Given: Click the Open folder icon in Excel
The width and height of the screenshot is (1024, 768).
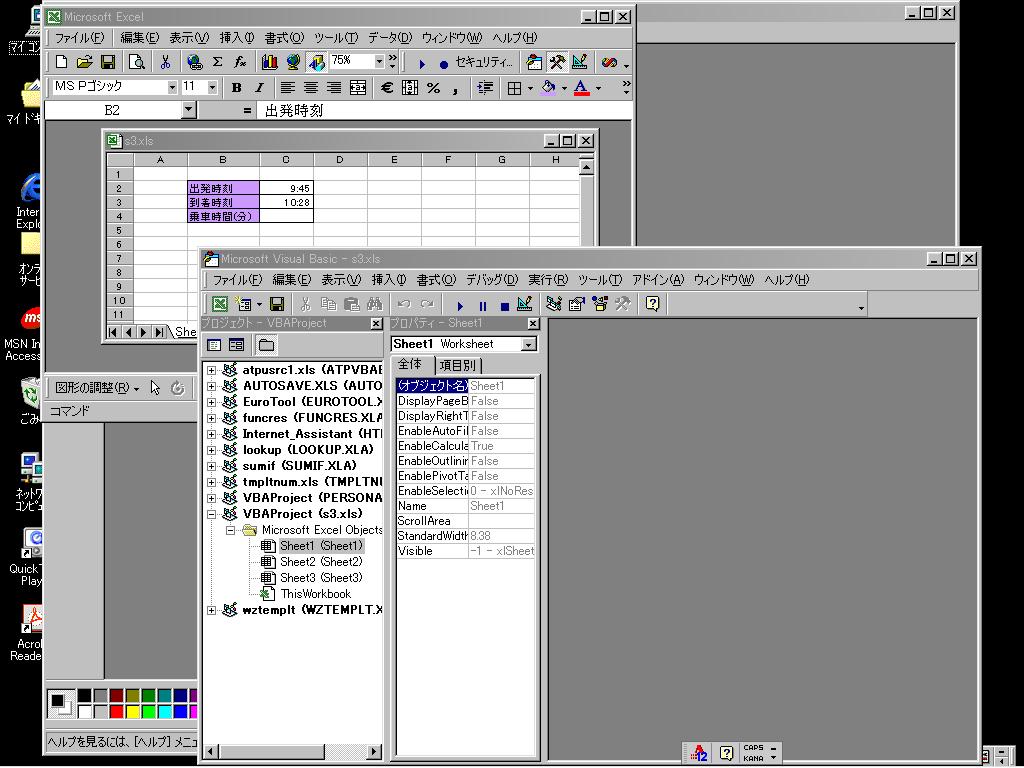Looking at the screenshot, I should pos(84,62).
